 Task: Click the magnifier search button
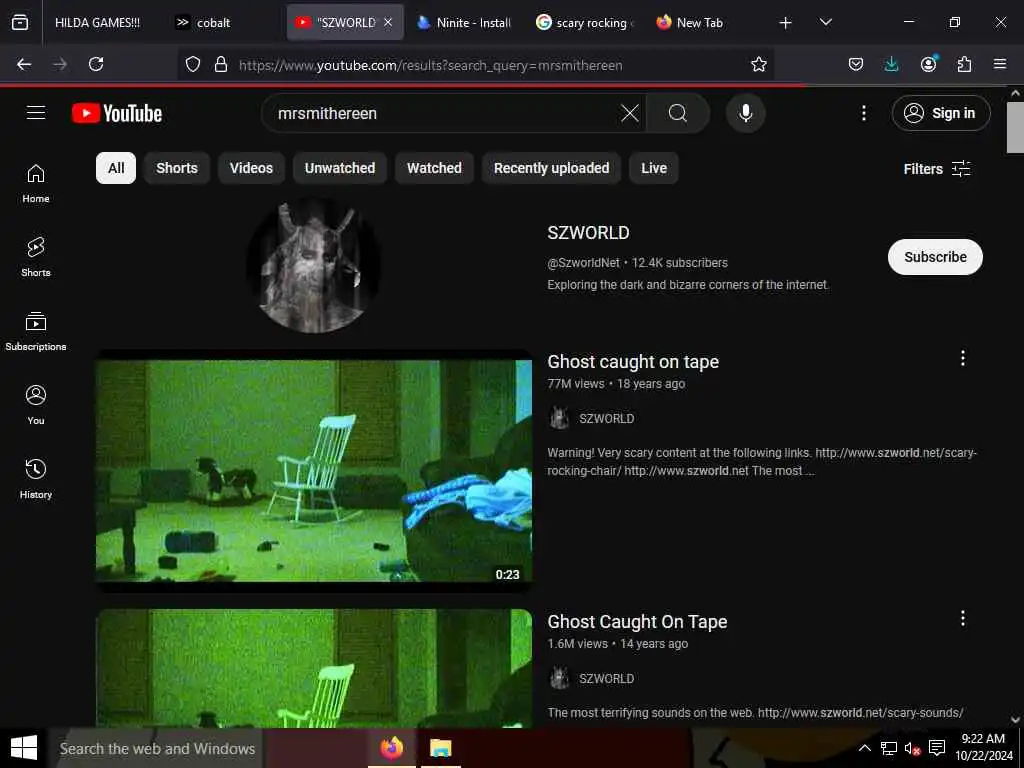point(678,113)
